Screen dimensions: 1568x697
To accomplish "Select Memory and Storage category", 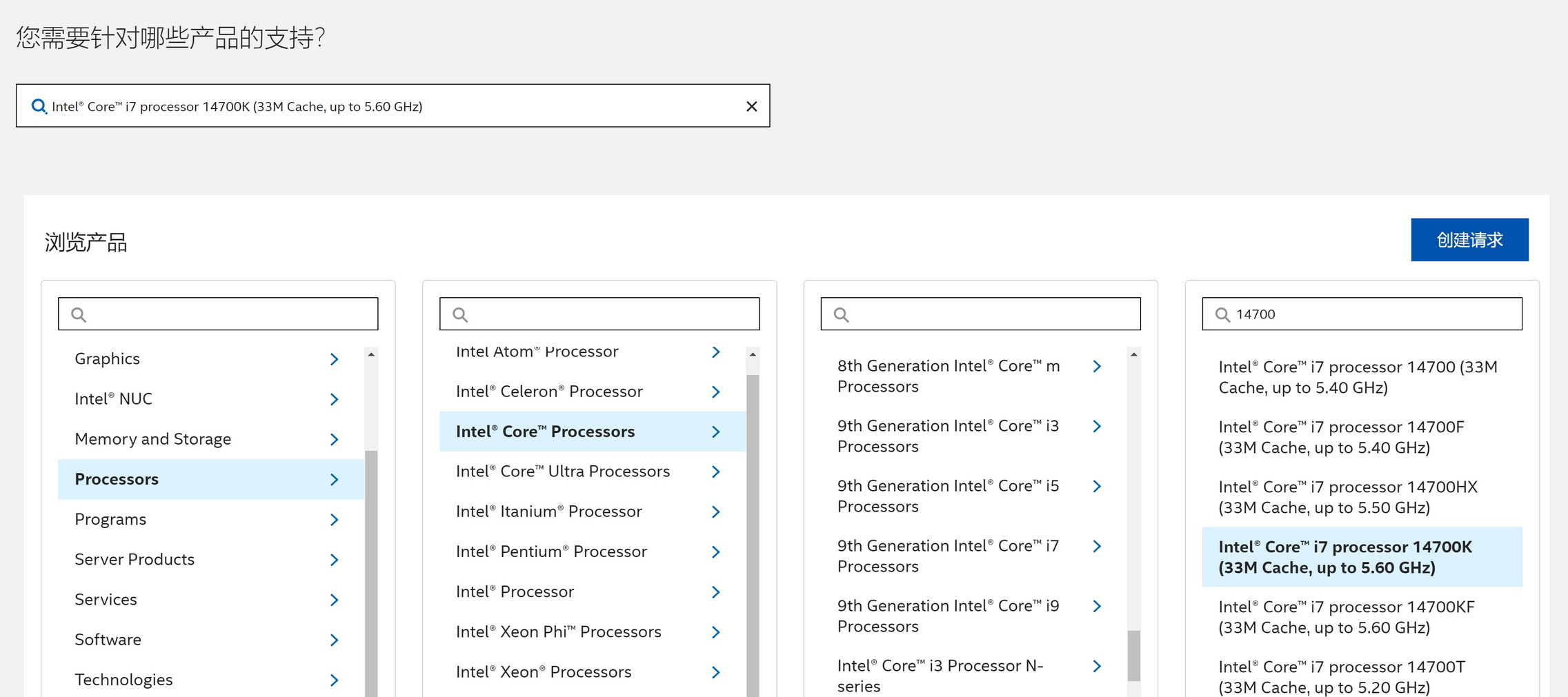I will (x=210, y=439).
